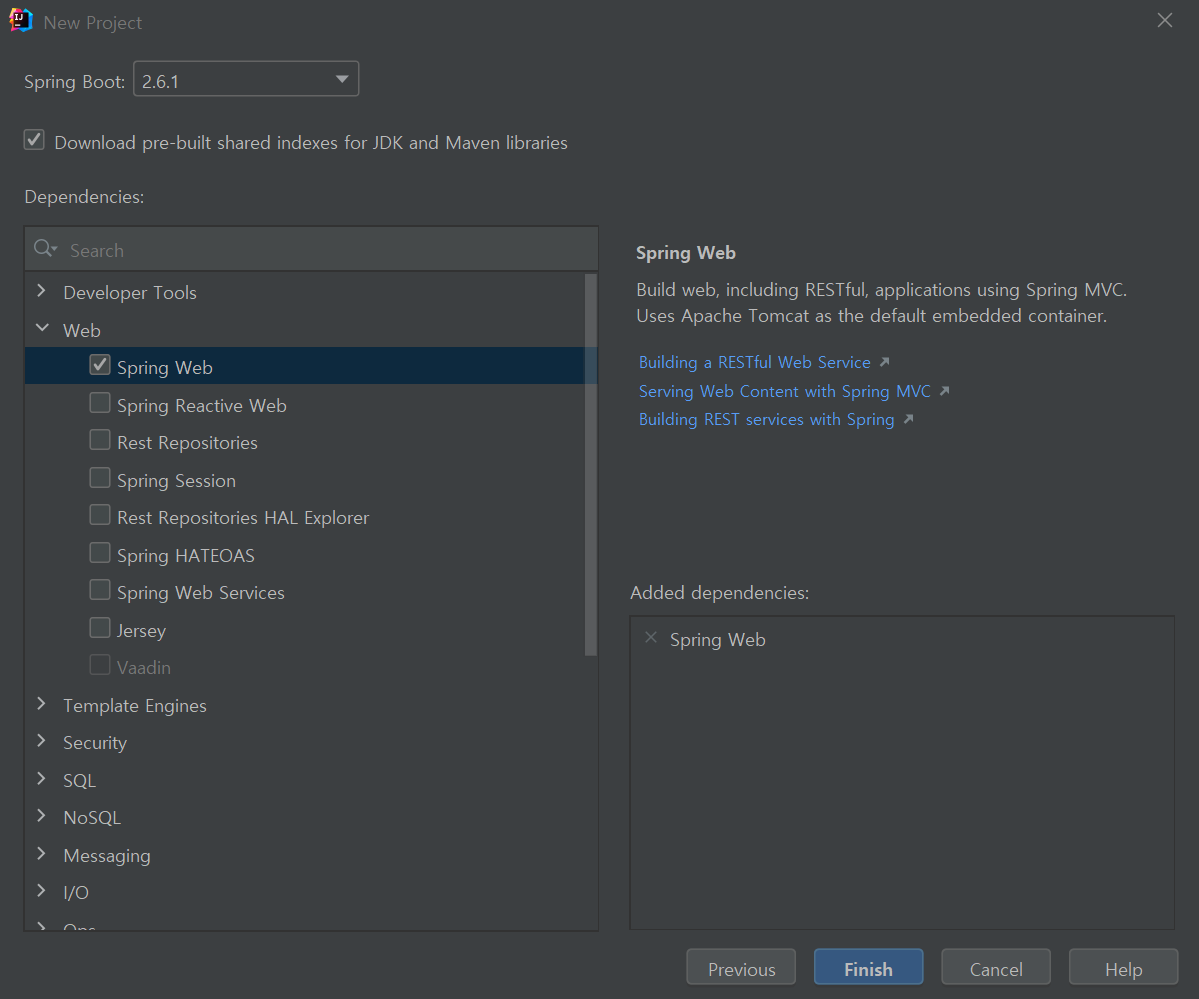The height and width of the screenshot is (999, 1199).
Task: Click the Help button
Action: click(1123, 968)
